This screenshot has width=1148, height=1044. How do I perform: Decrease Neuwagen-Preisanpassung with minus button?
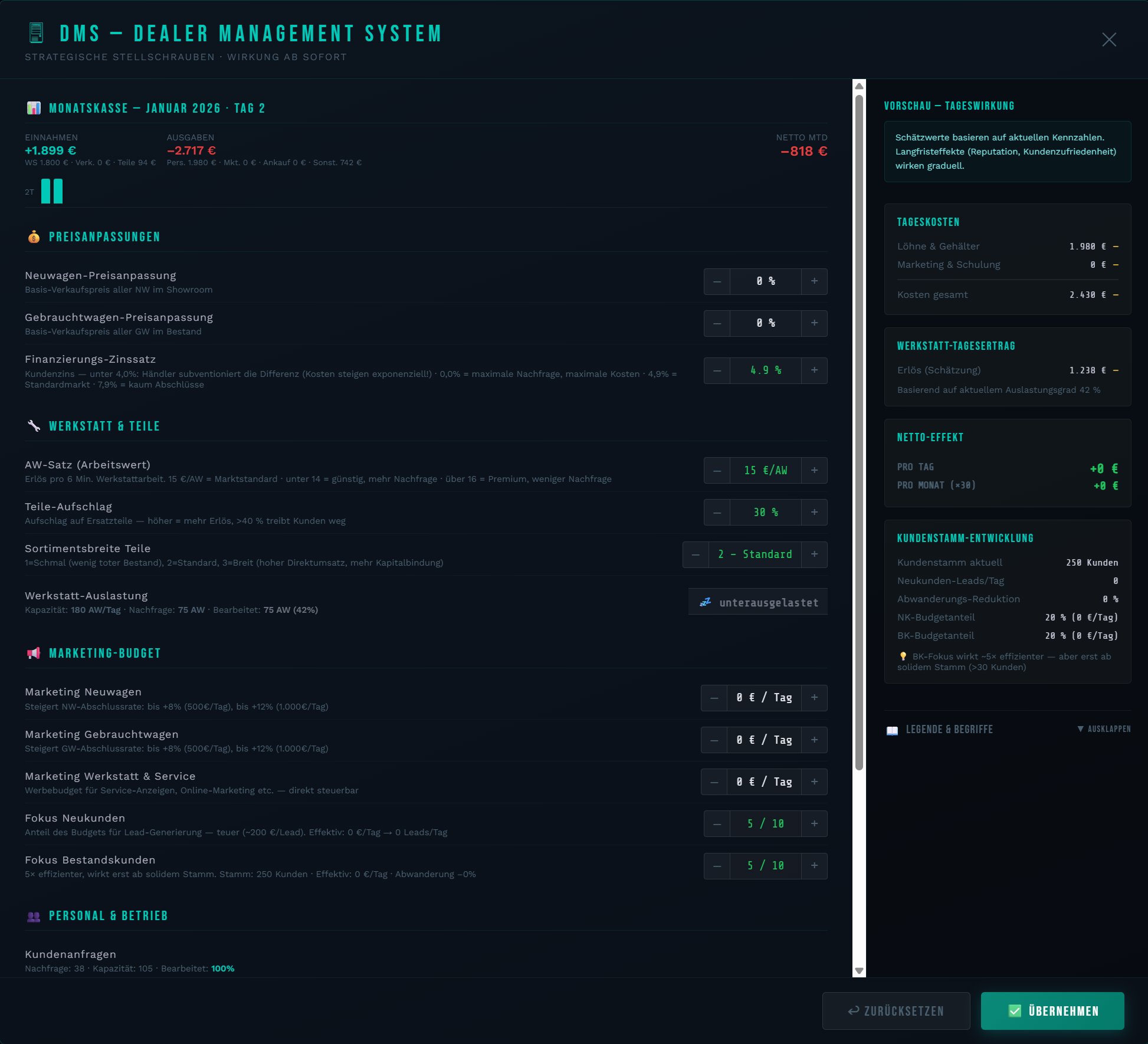point(717,281)
